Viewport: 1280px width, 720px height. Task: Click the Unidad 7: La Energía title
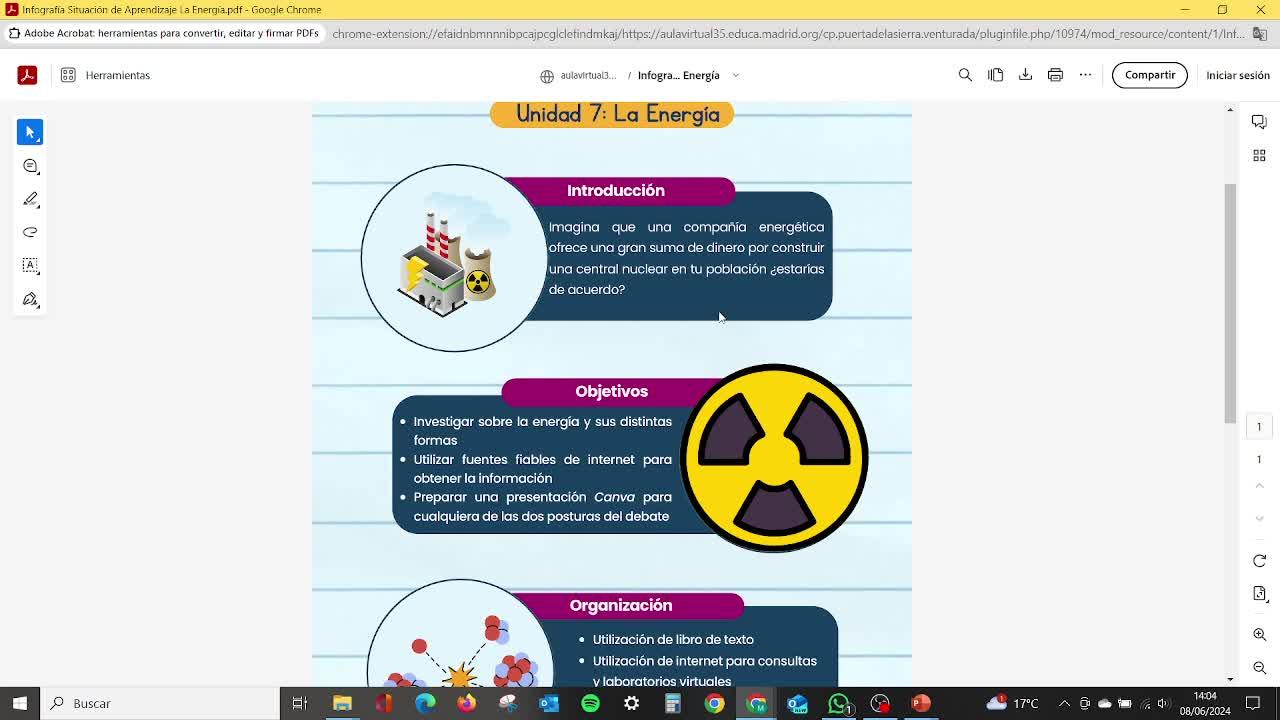(x=618, y=114)
